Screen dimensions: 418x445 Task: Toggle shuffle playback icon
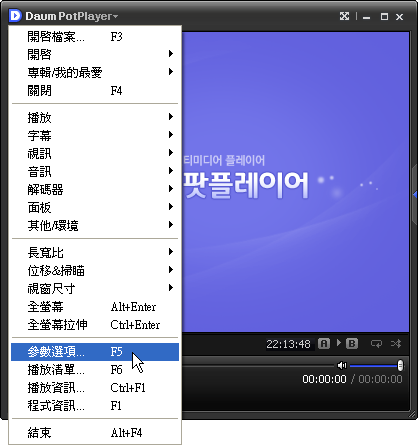click(396, 343)
